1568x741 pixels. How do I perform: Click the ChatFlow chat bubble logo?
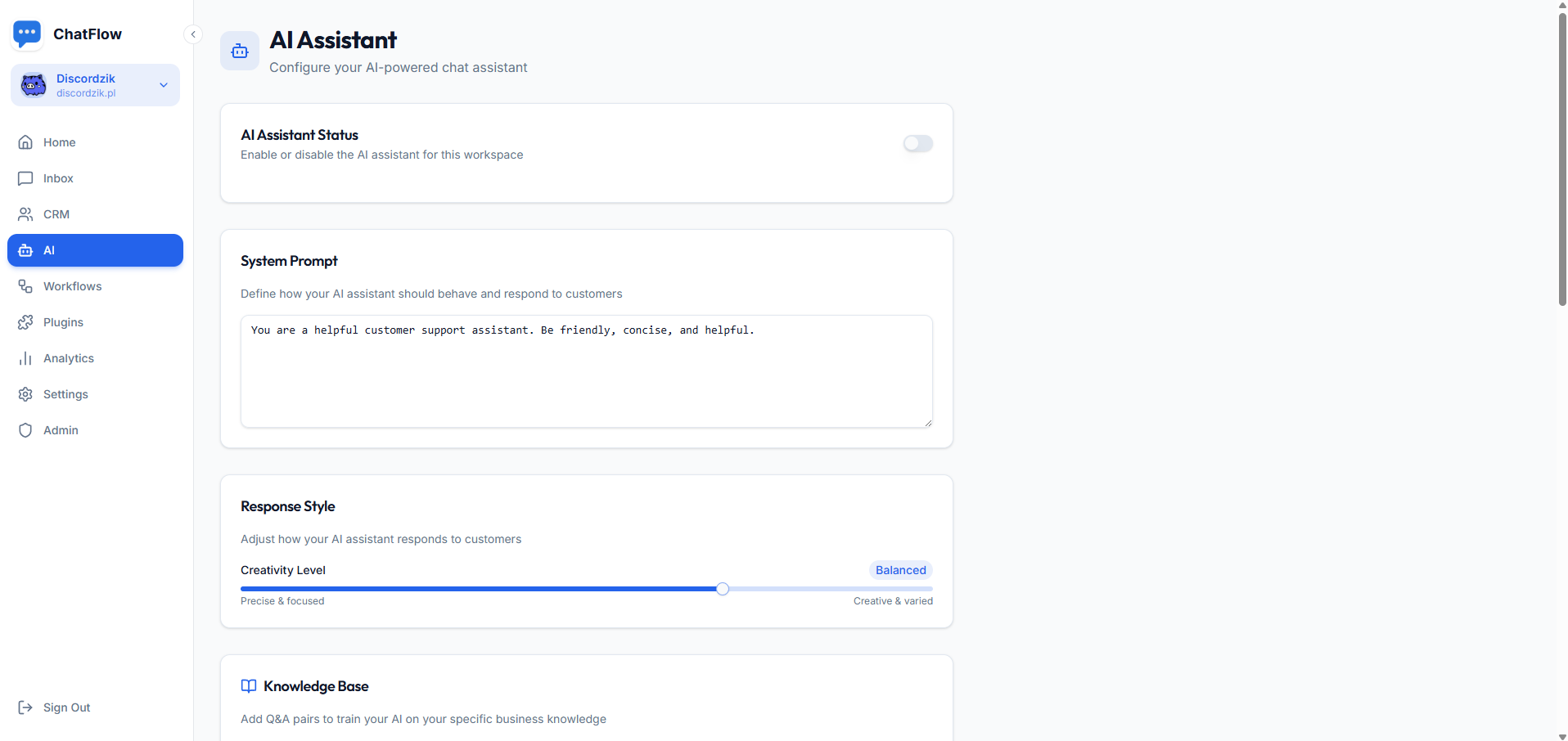27,34
